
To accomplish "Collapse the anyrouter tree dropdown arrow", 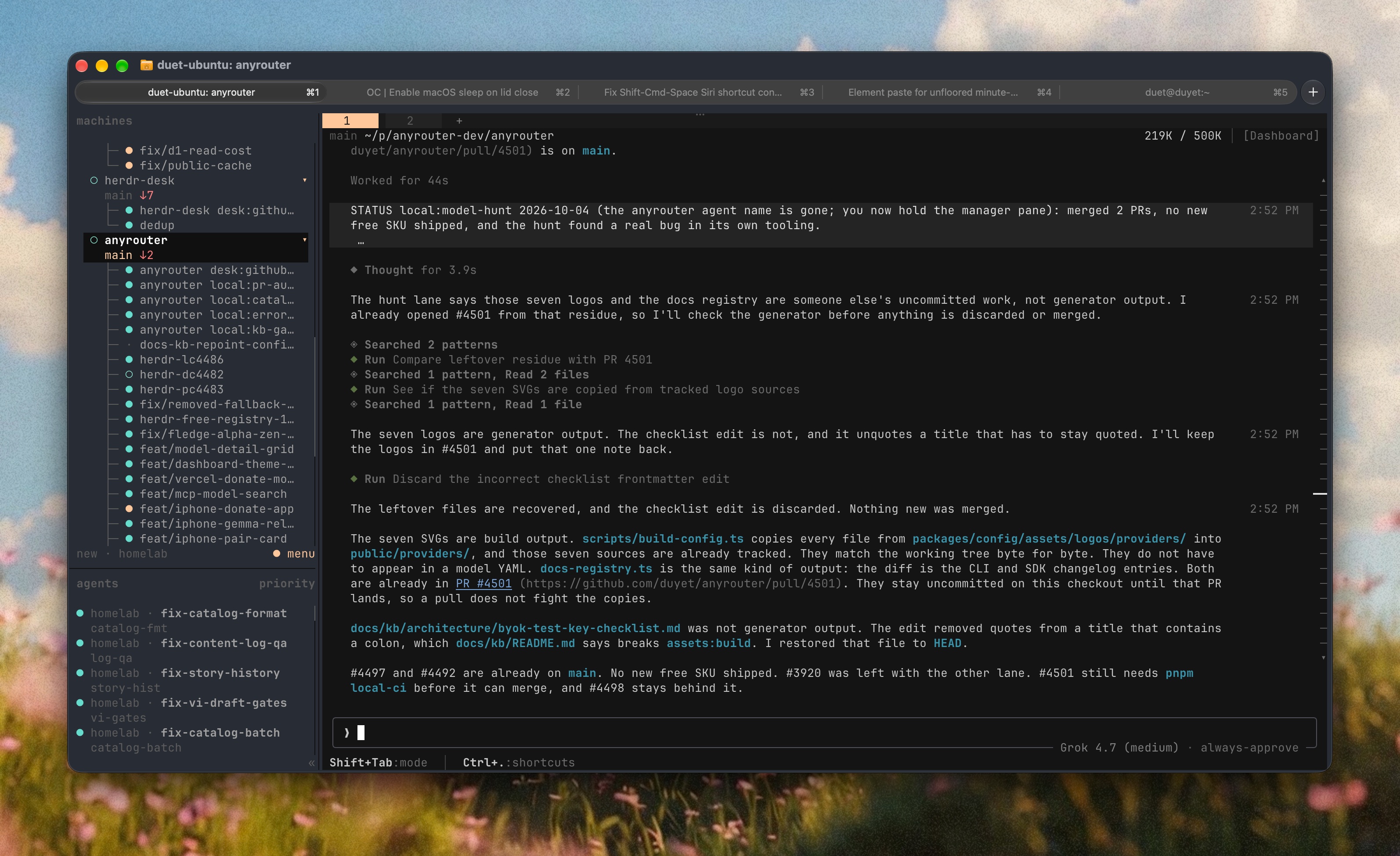I will click(304, 240).
